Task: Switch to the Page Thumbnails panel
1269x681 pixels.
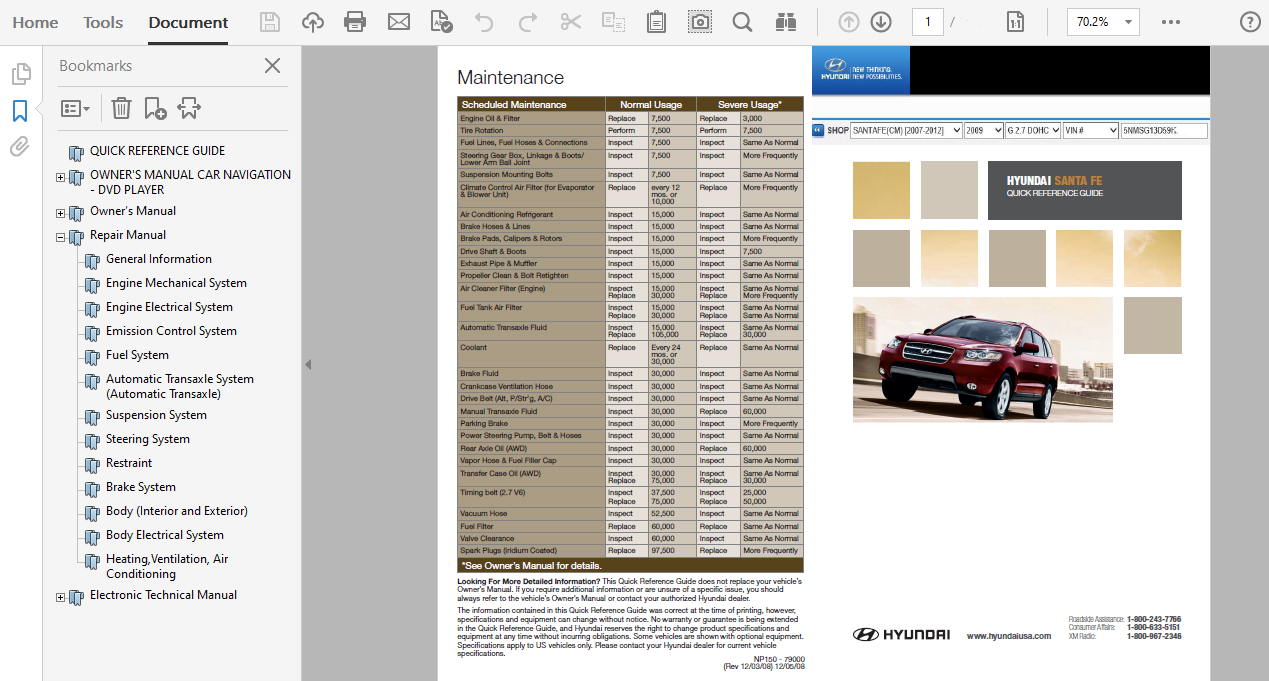Action: (21, 73)
